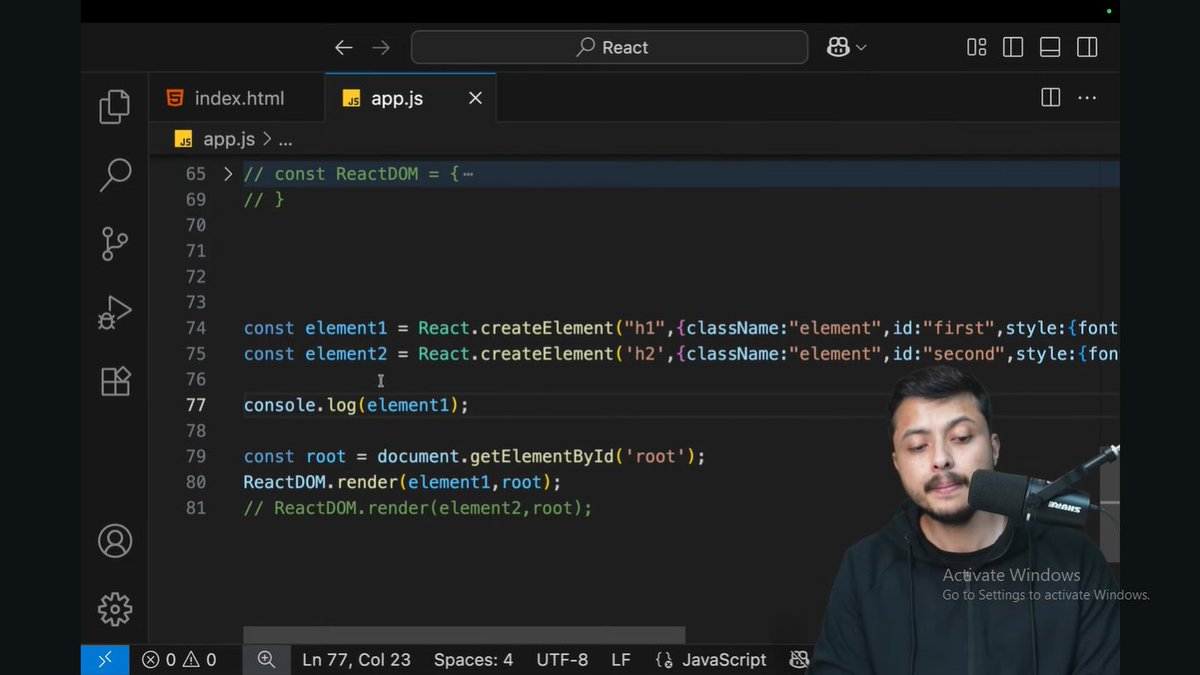
Task: Open remote window button in status bar
Action: click(x=105, y=660)
